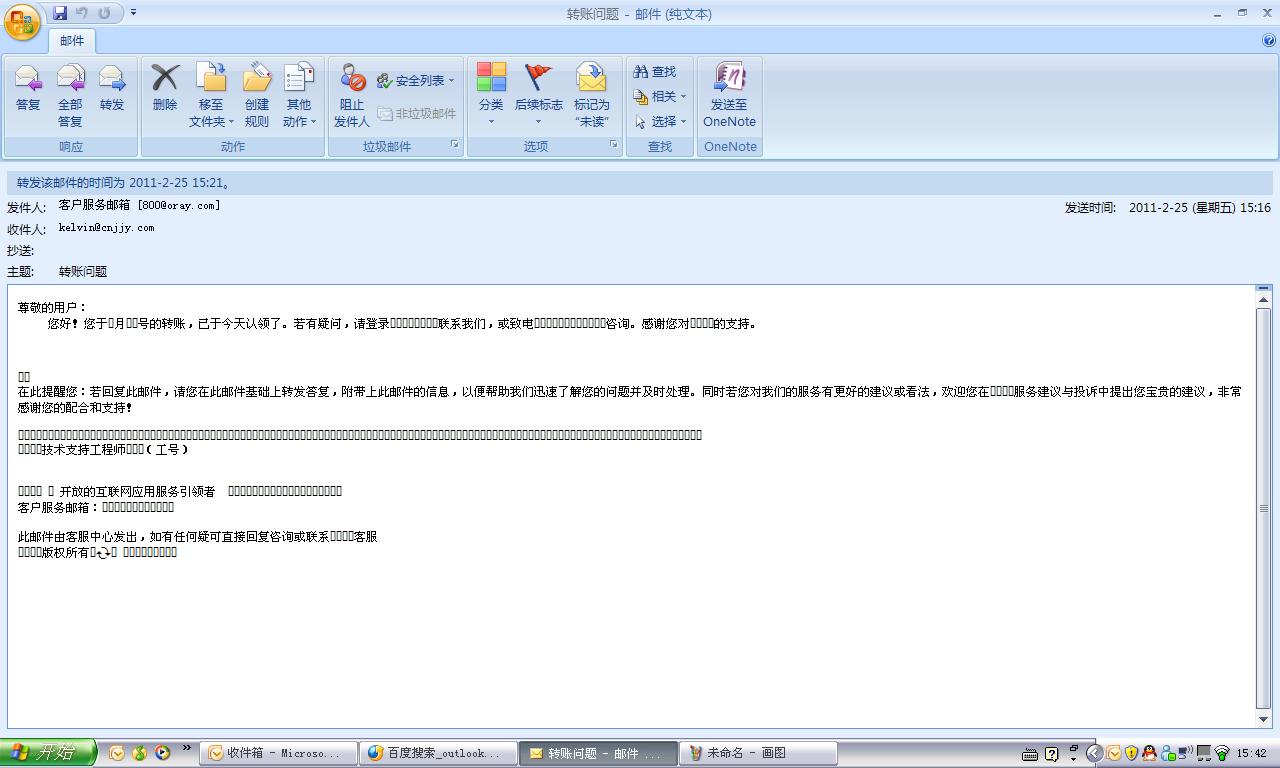
Task: Click recipient kelvin@cnjjy.com
Action: (x=106, y=228)
